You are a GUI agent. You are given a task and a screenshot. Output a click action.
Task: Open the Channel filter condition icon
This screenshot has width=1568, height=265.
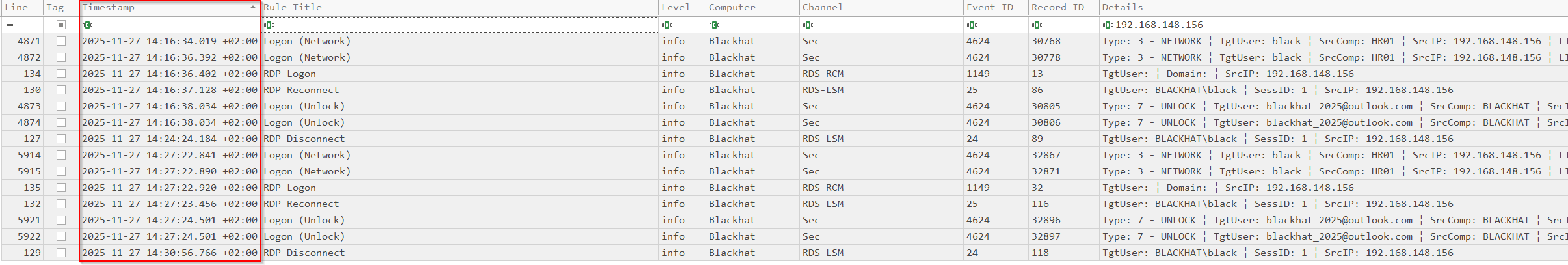point(808,25)
